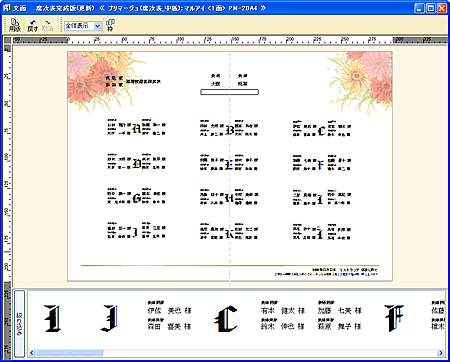Image resolution: width=450 pixels, height=362 pixels.
Task: Click the greyed 取消 redo icon
Action: click(48, 25)
